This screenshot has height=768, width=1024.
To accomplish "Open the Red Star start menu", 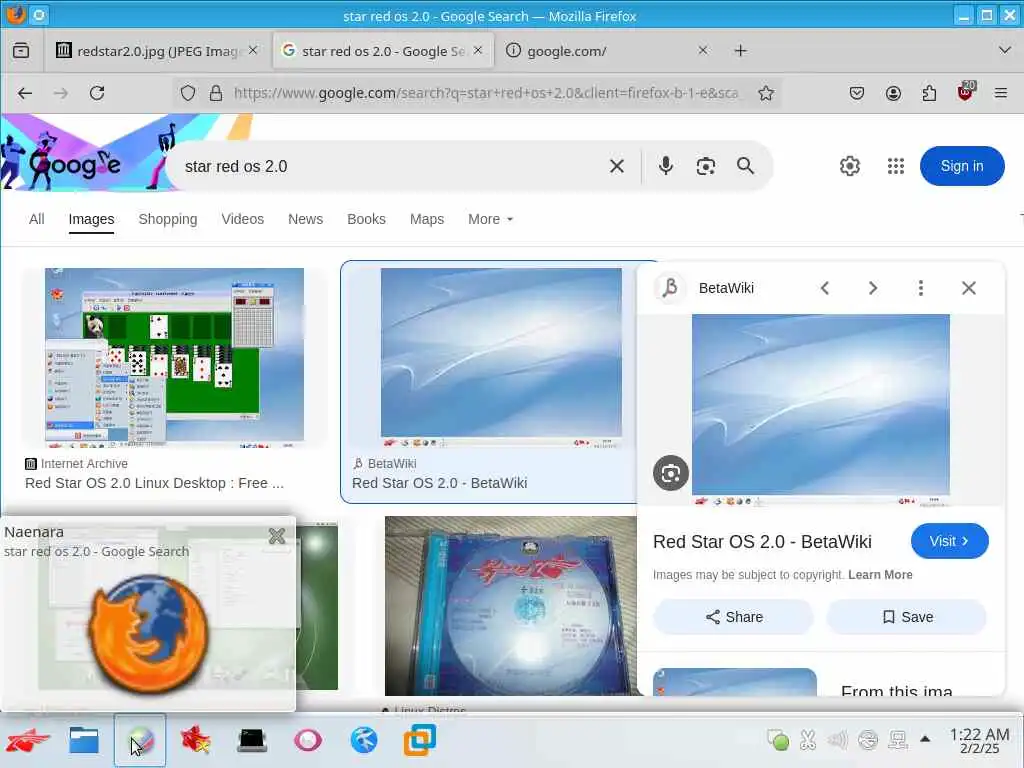I will point(27,741).
